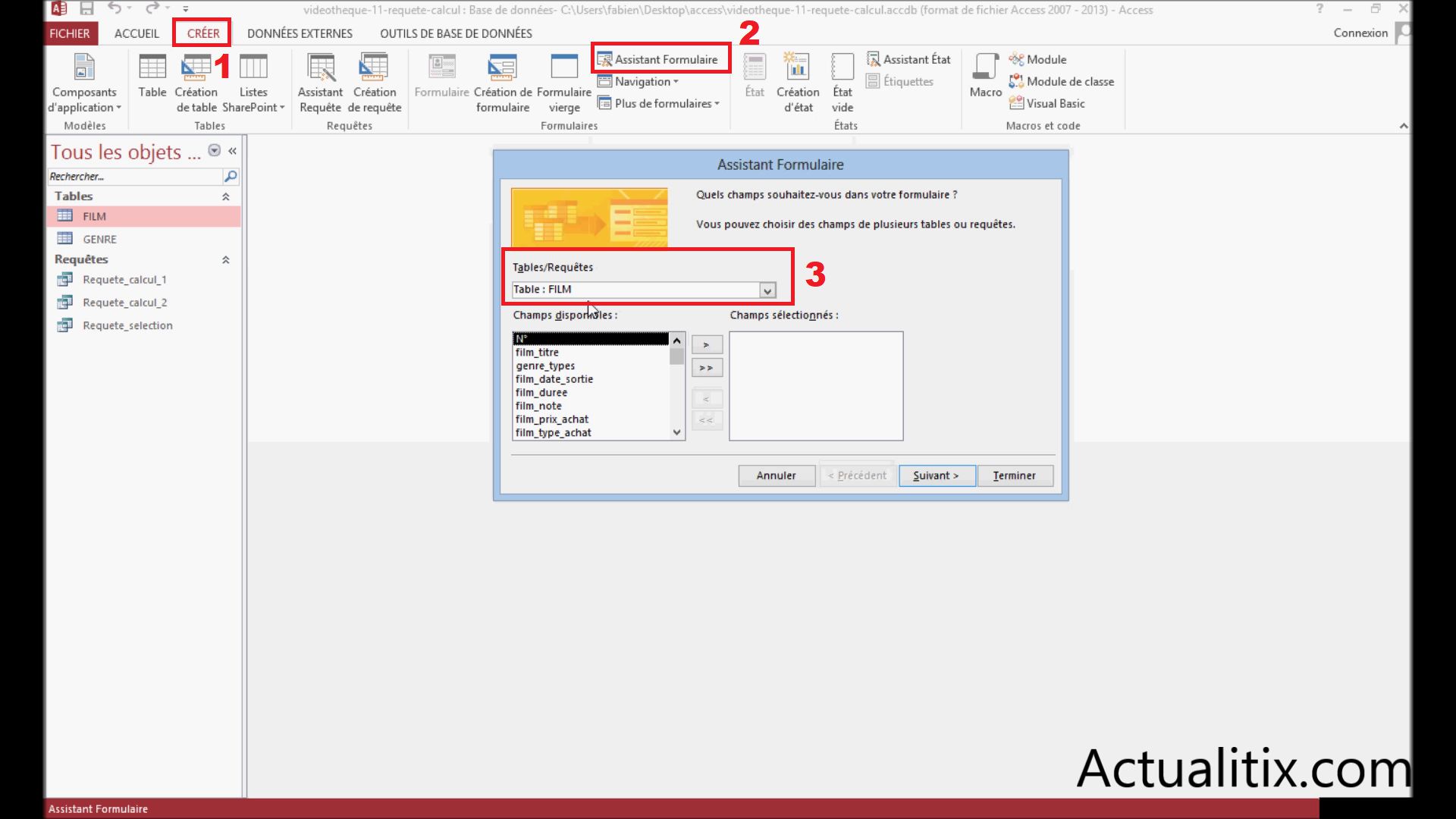
Task: Collapse the navigation pane shutter
Action: (232, 151)
